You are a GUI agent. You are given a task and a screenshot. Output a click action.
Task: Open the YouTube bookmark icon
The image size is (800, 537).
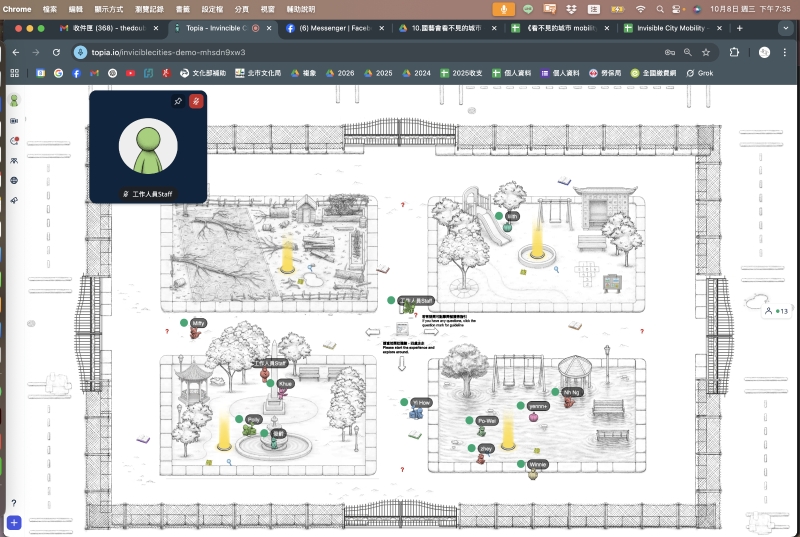(x=130, y=73)
